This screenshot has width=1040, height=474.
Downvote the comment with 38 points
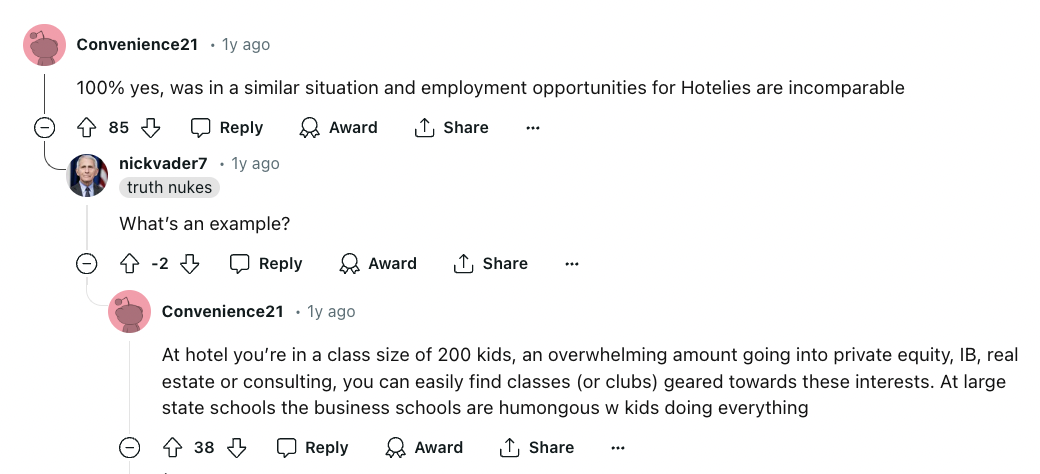[237, 448]
